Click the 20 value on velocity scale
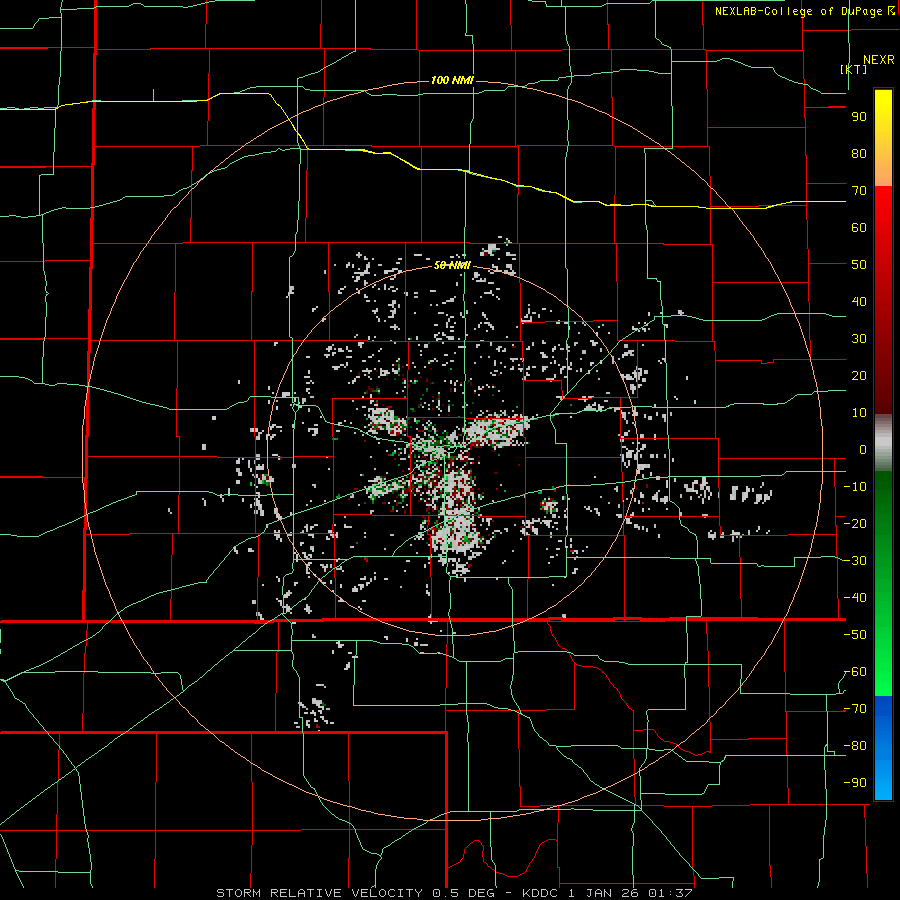 [859, 376]
